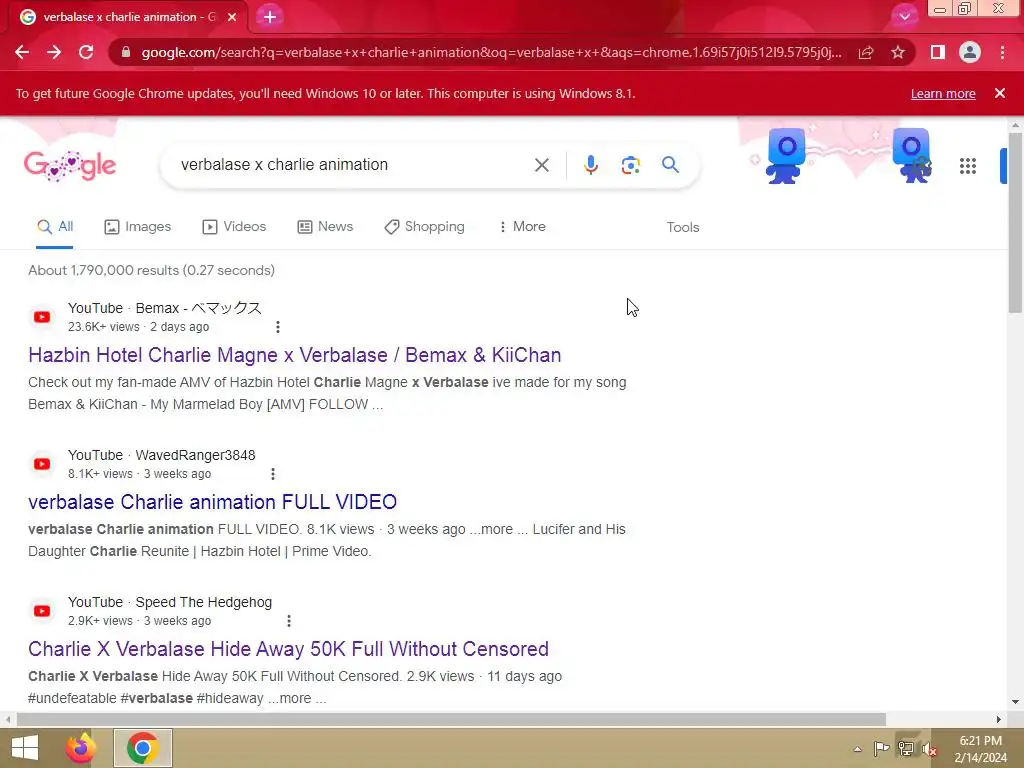The width and height of the screenshot is (1024, 768).
Task: Switch to the Shopping tab
Action: 424,227
